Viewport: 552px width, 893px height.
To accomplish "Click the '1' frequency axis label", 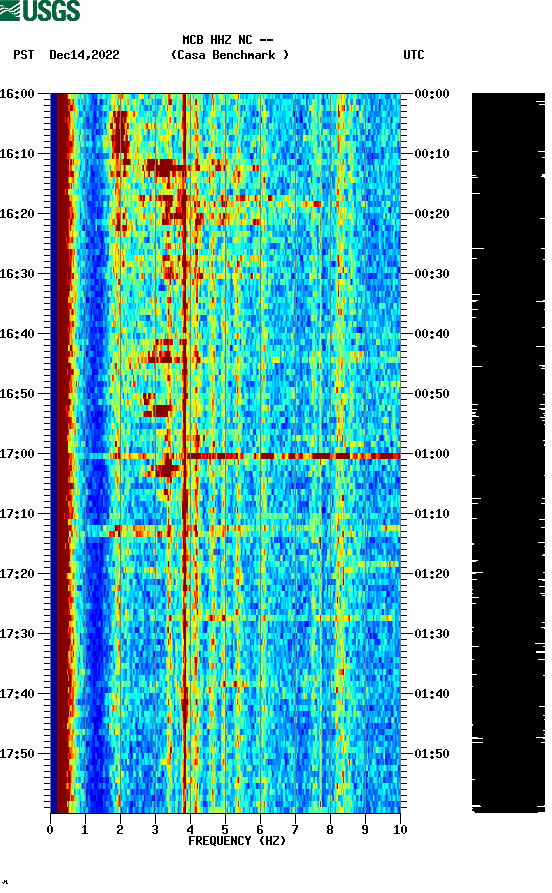I will tap(85, 830).
